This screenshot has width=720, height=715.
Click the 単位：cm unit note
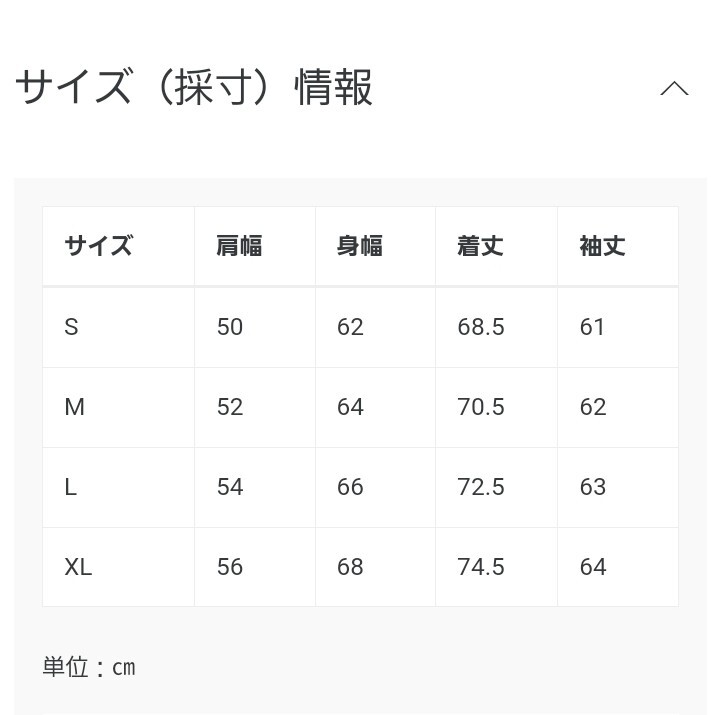click(89, 667)
